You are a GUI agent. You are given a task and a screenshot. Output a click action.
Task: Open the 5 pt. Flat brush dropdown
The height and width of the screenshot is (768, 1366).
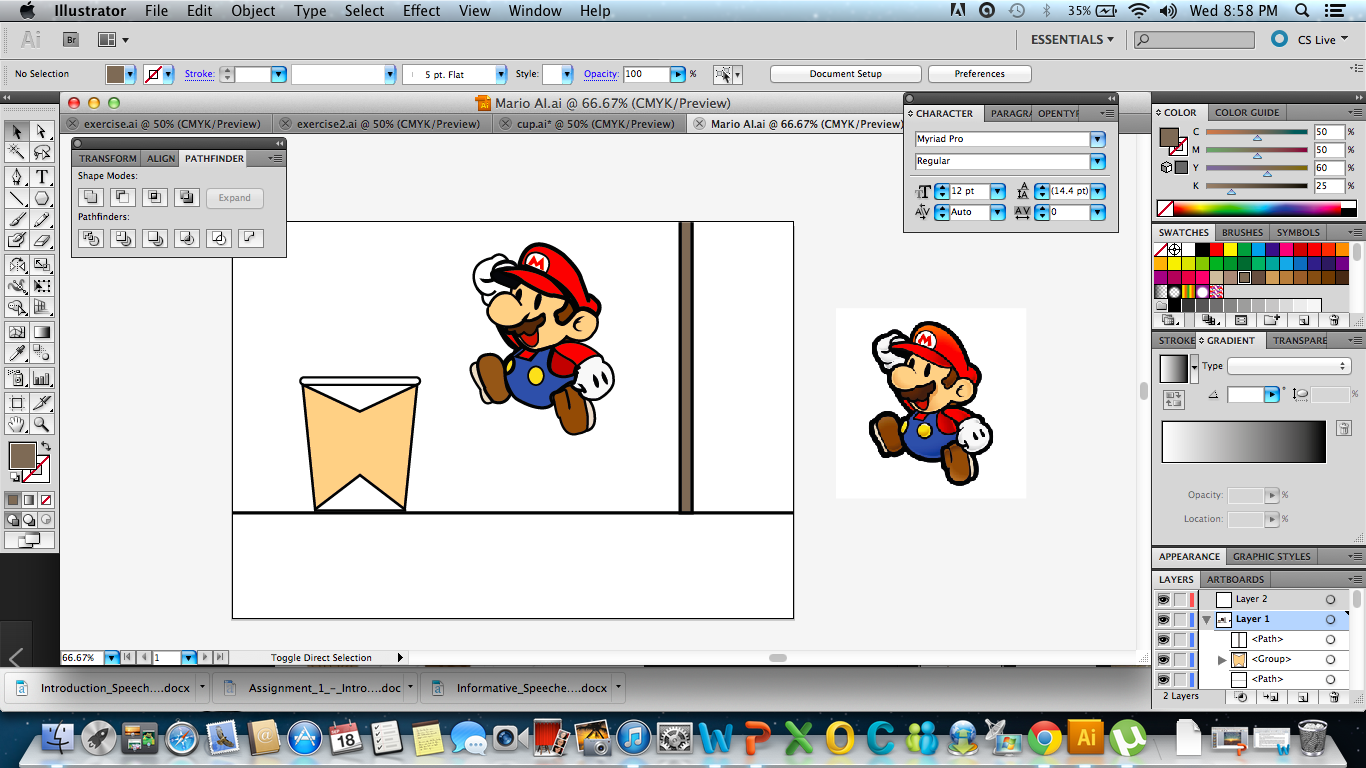(x=500, y=74)
